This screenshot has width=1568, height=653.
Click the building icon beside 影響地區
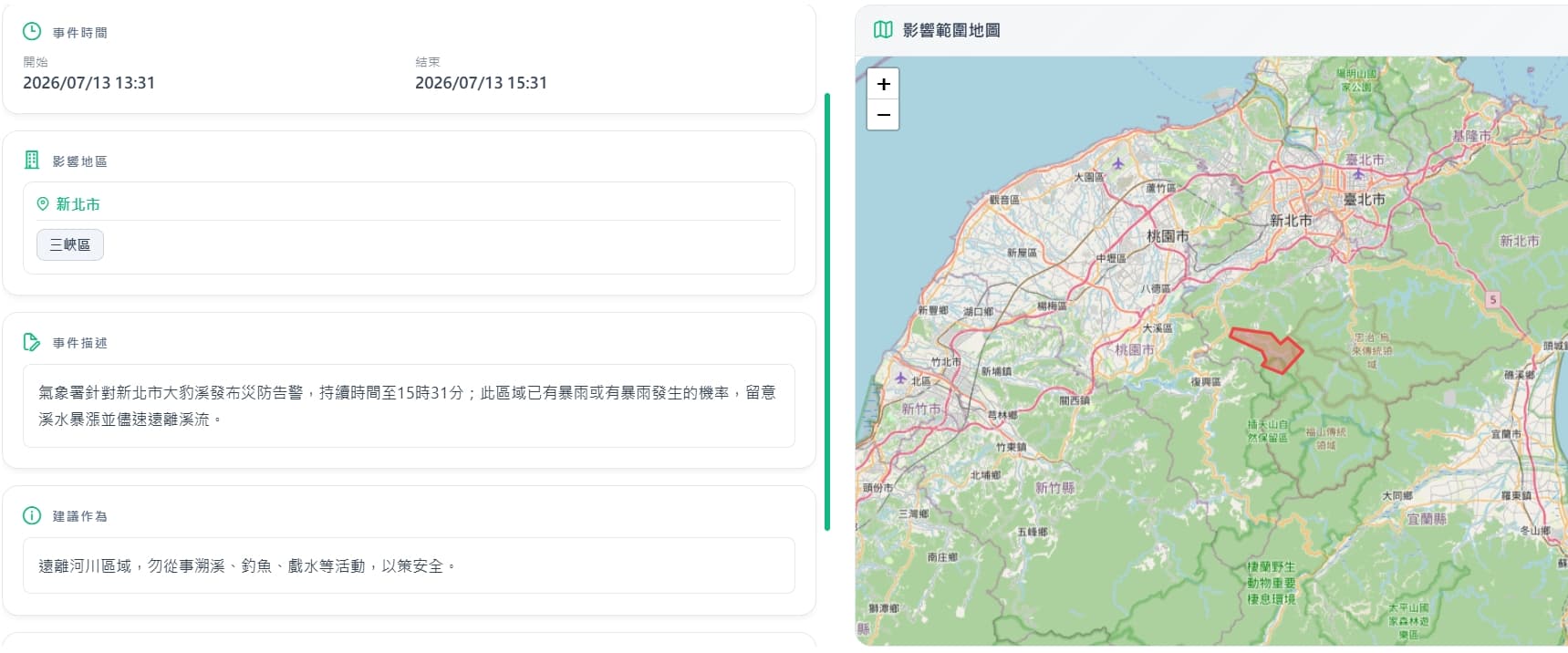click(x=32, y=160)
